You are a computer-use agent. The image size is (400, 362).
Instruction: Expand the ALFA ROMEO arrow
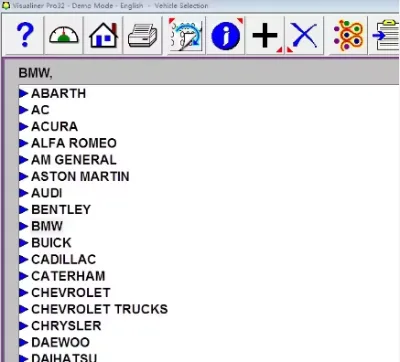click(23, 143)
